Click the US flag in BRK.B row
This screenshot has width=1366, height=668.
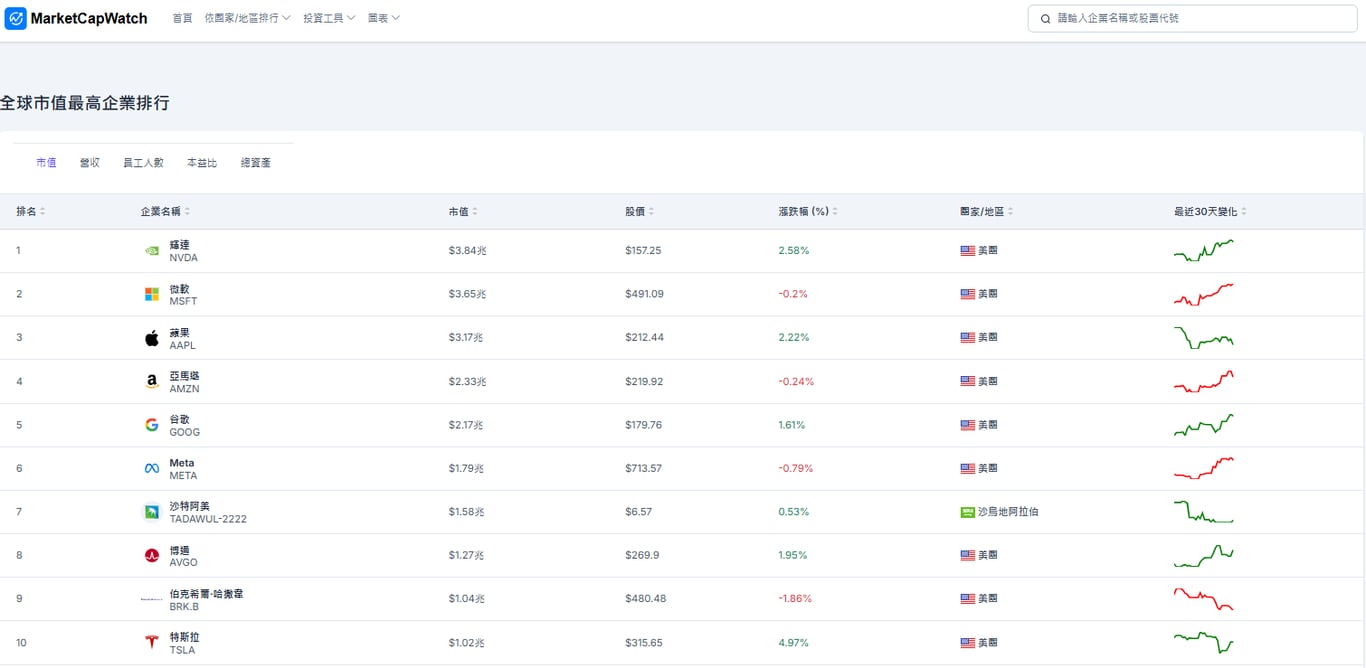click(967, 599)
